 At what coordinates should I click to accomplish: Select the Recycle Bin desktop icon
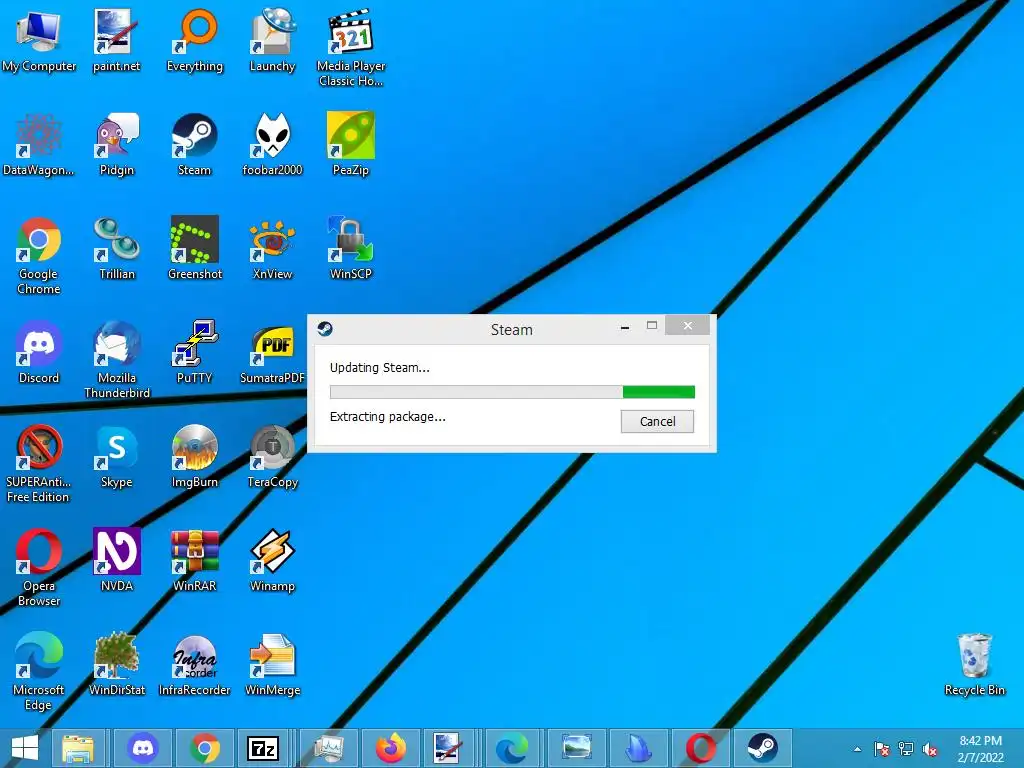point(974,664)
